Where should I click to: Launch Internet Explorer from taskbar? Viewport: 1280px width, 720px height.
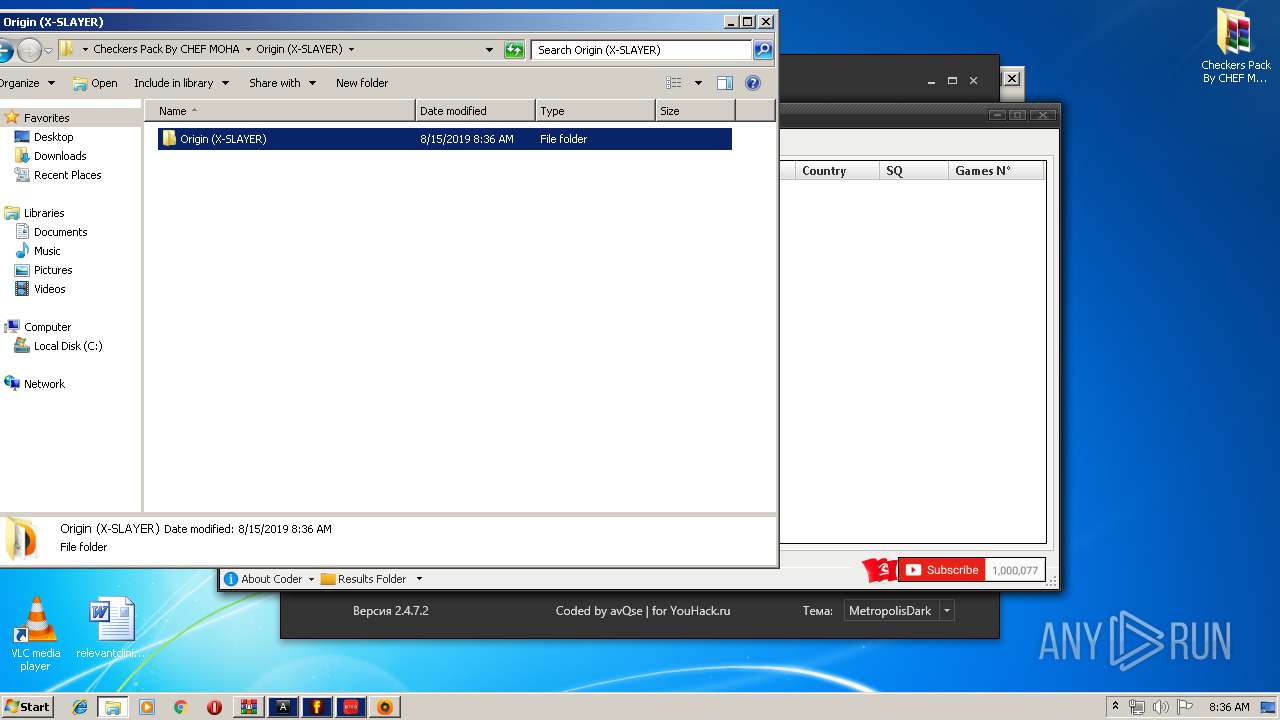pos(80,707)
